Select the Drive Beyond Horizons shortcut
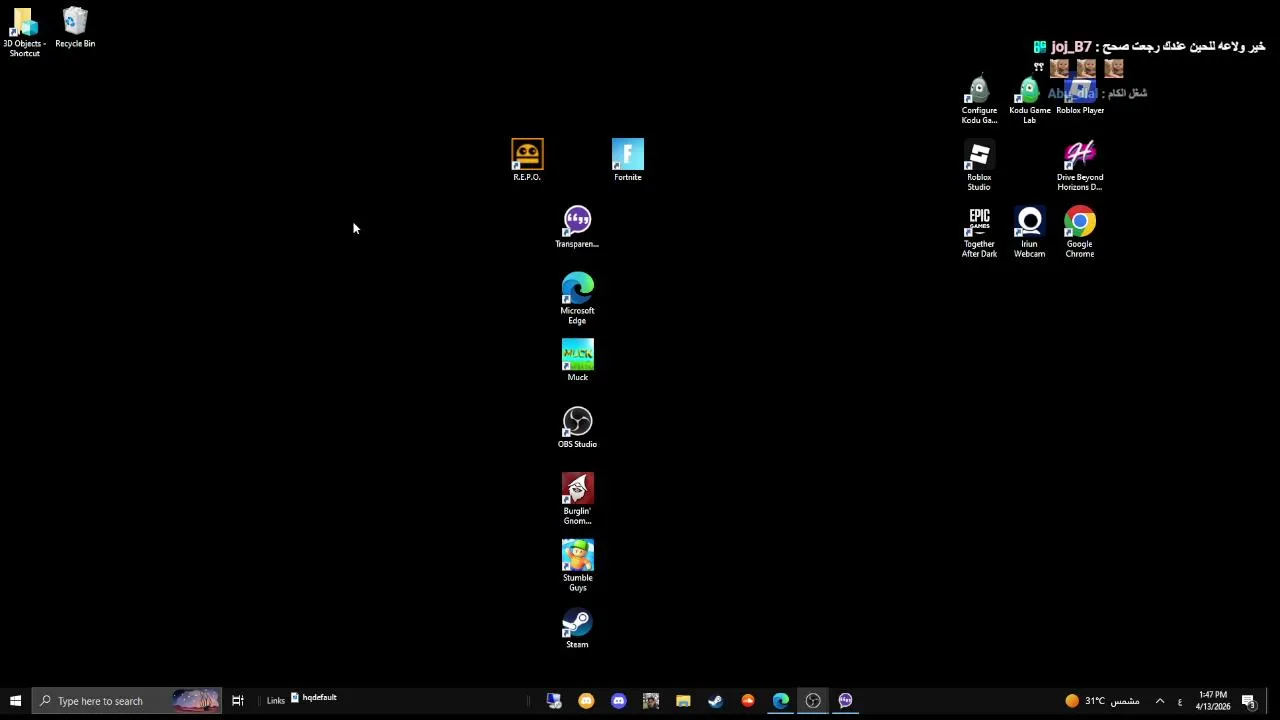 click(x=1080, y=166)
